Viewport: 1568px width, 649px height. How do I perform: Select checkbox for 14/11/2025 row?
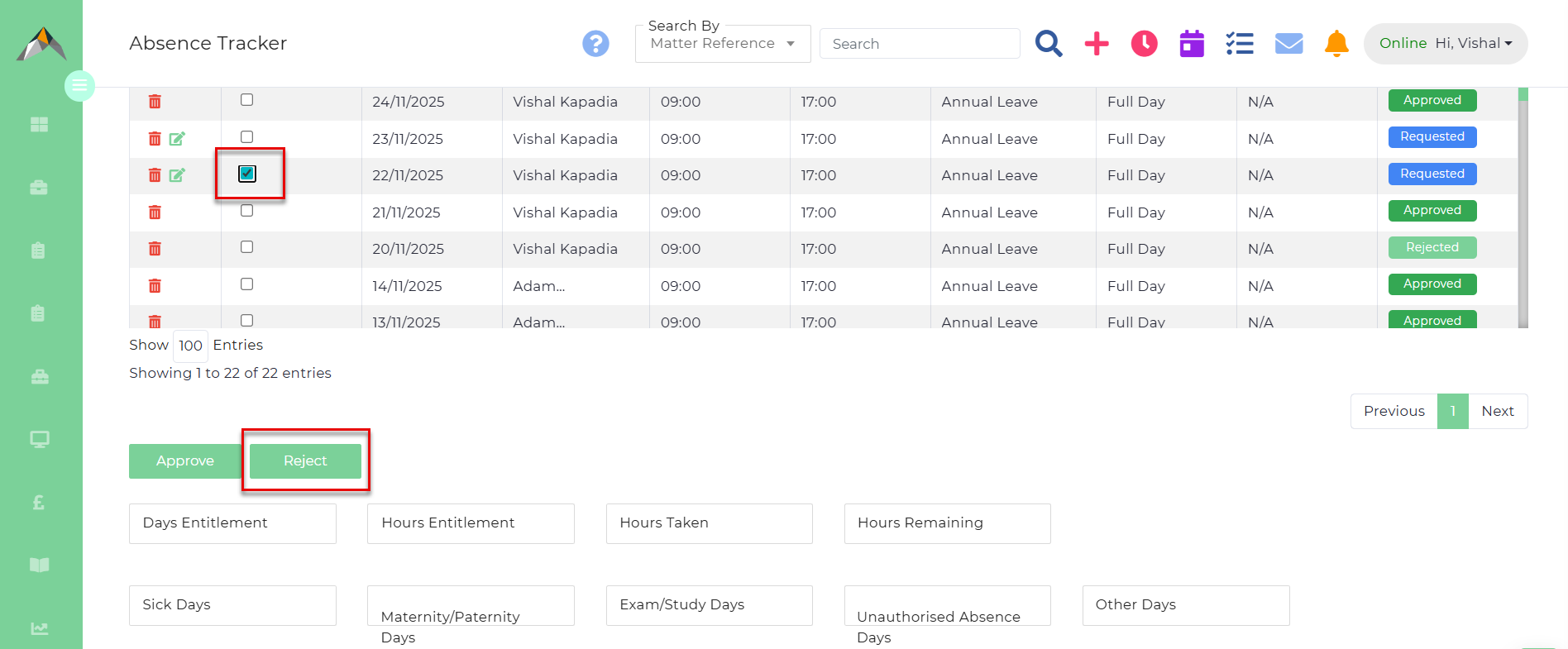(246, 284)
